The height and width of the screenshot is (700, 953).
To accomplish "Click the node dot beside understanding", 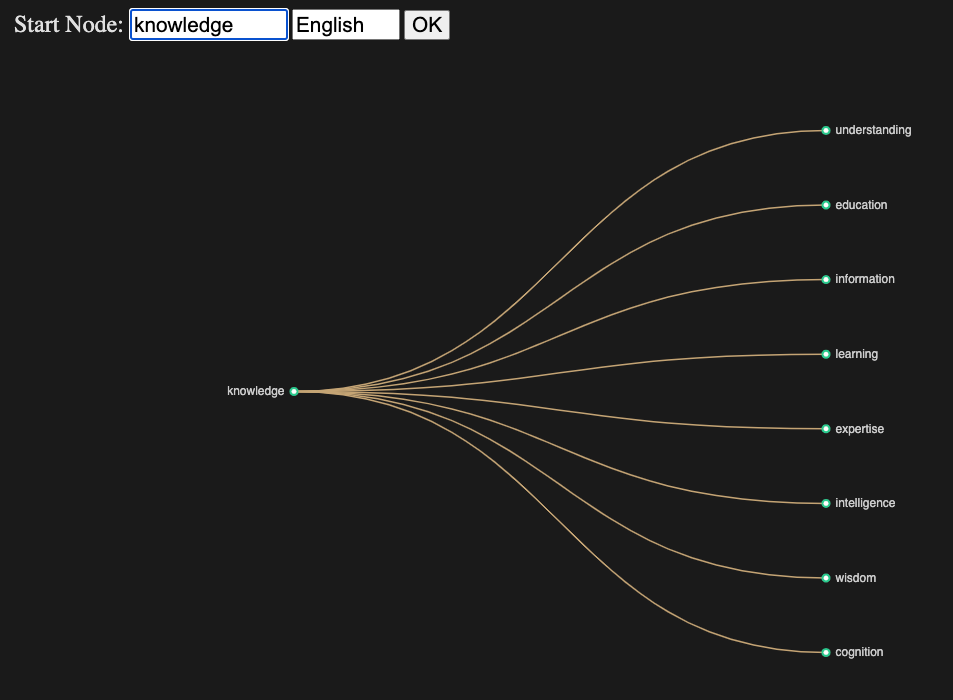I will (x=826, y=131).
